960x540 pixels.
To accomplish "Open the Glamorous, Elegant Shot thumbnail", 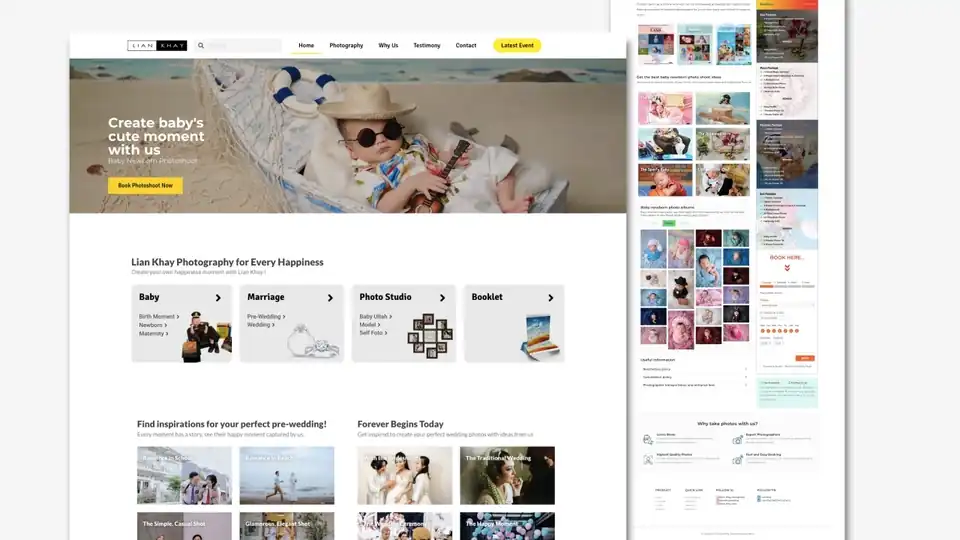I will tap(287, 527).
